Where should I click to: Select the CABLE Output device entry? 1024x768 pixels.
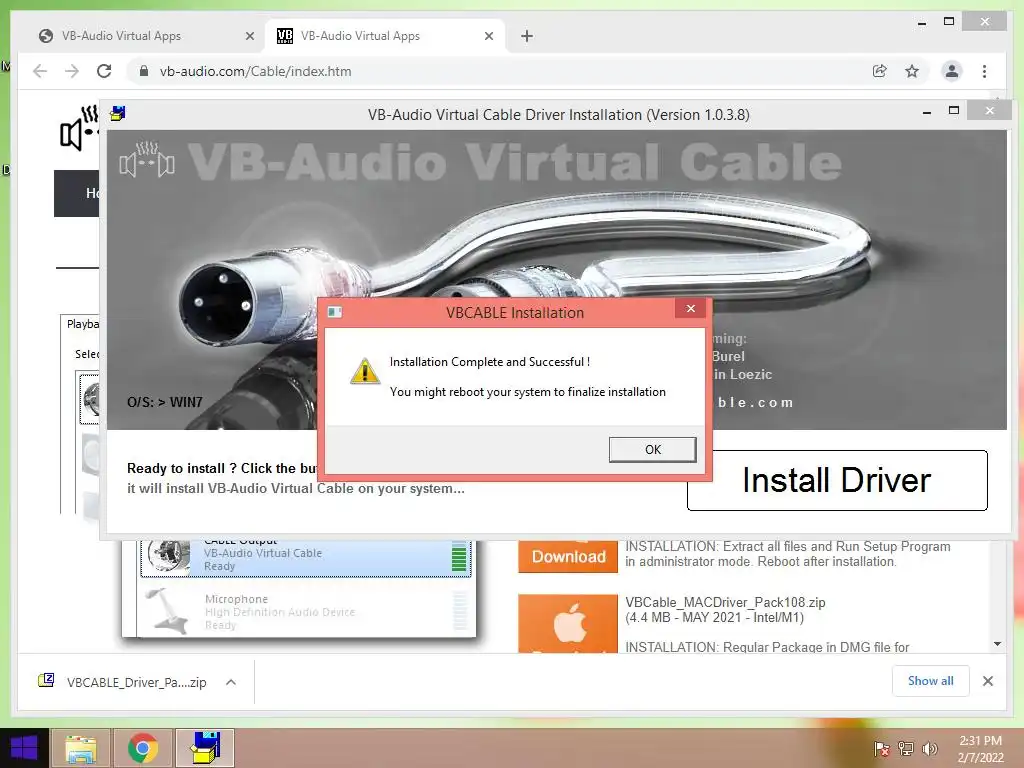[305, 558]
